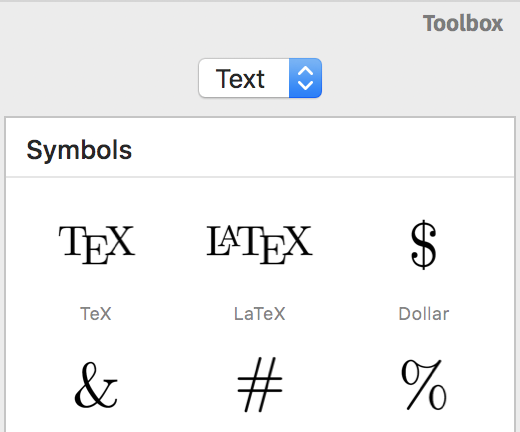Insert the TeX logo symbol

click(97, 245)
